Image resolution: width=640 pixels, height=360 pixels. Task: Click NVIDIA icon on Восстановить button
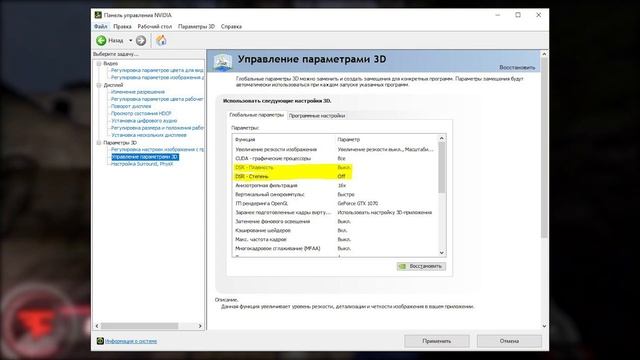pos(402,266)
